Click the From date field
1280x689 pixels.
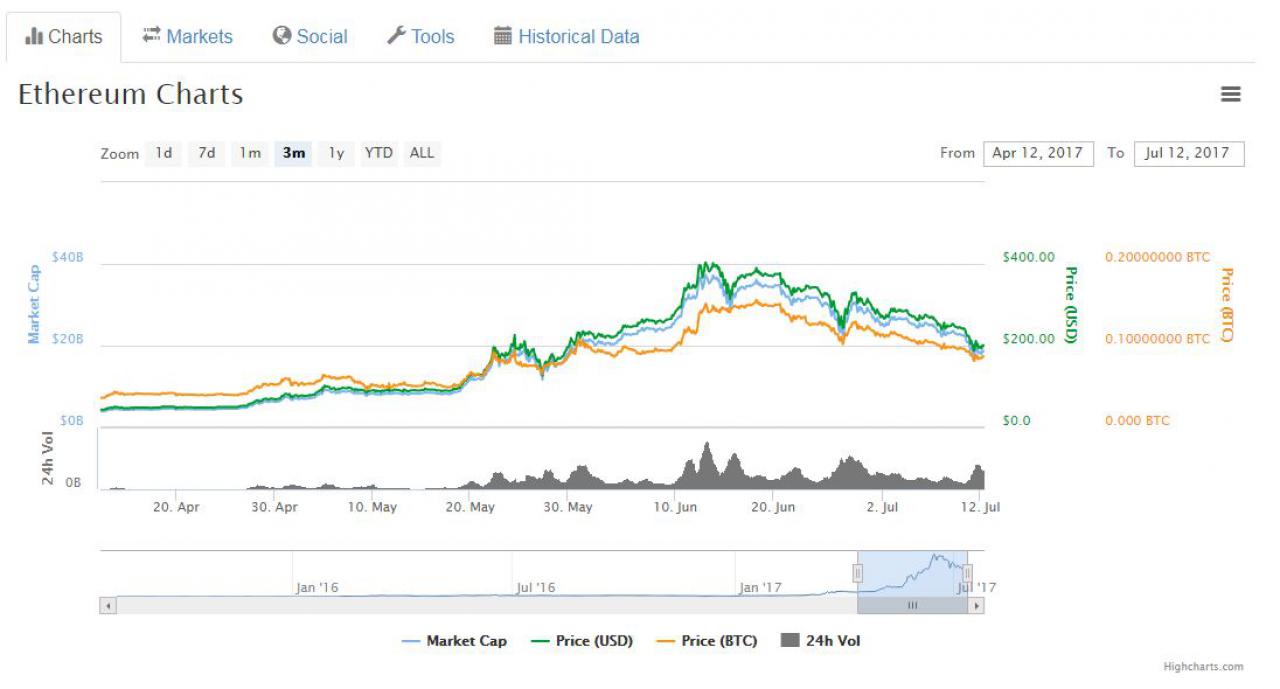[1038, 153]
